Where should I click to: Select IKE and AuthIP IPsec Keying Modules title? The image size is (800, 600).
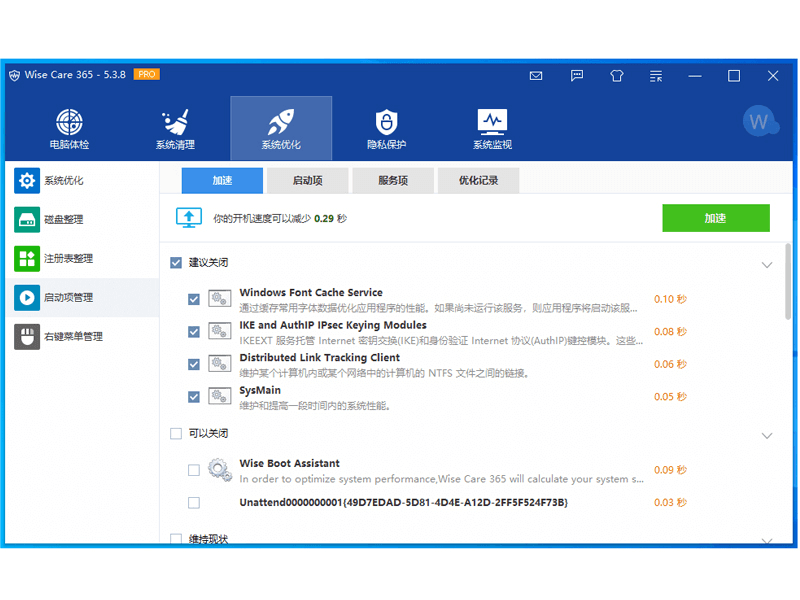[333, 325]
